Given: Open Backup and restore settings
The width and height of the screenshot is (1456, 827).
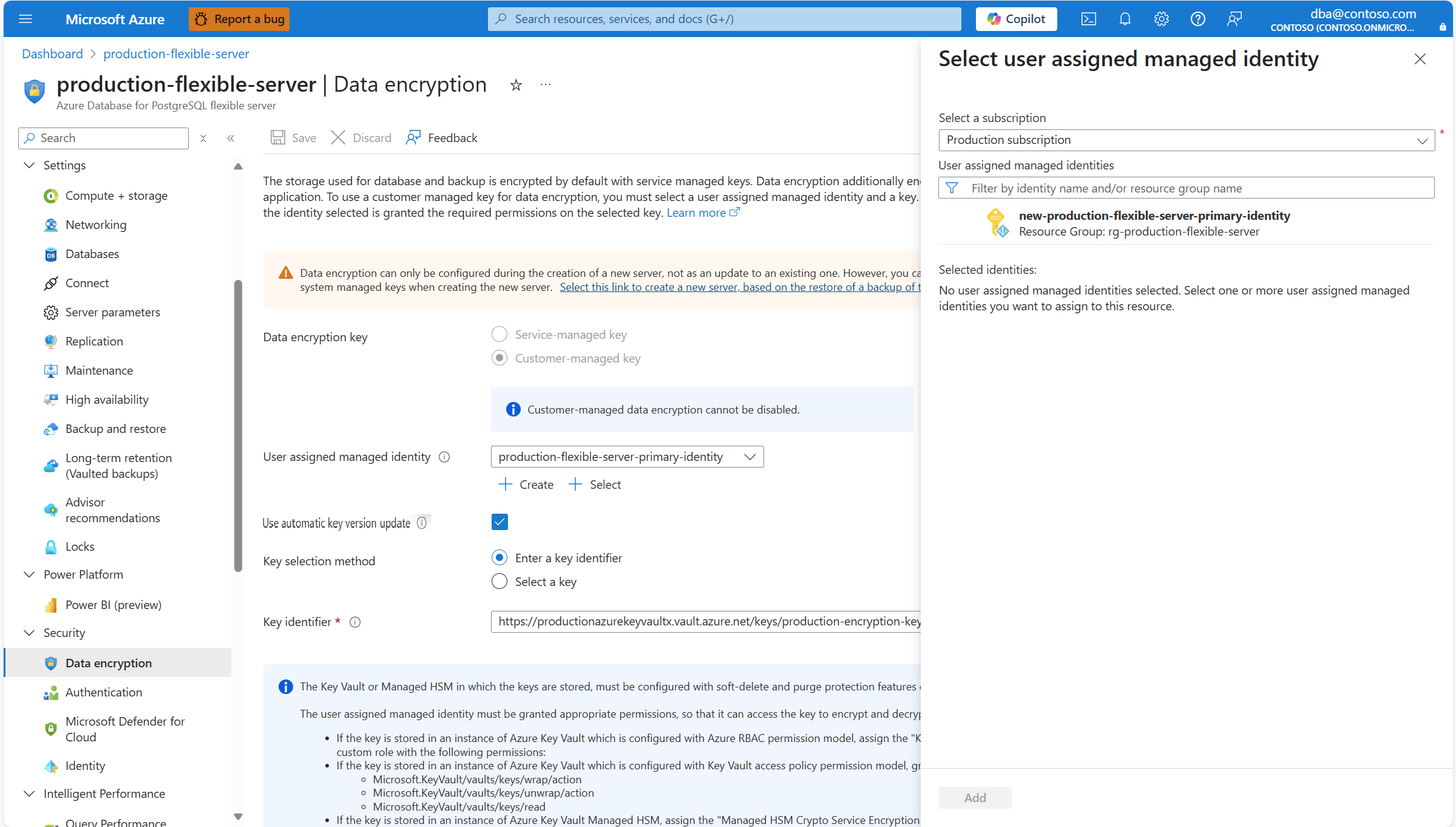Looking at the screenshot, I should coord(115,428).
